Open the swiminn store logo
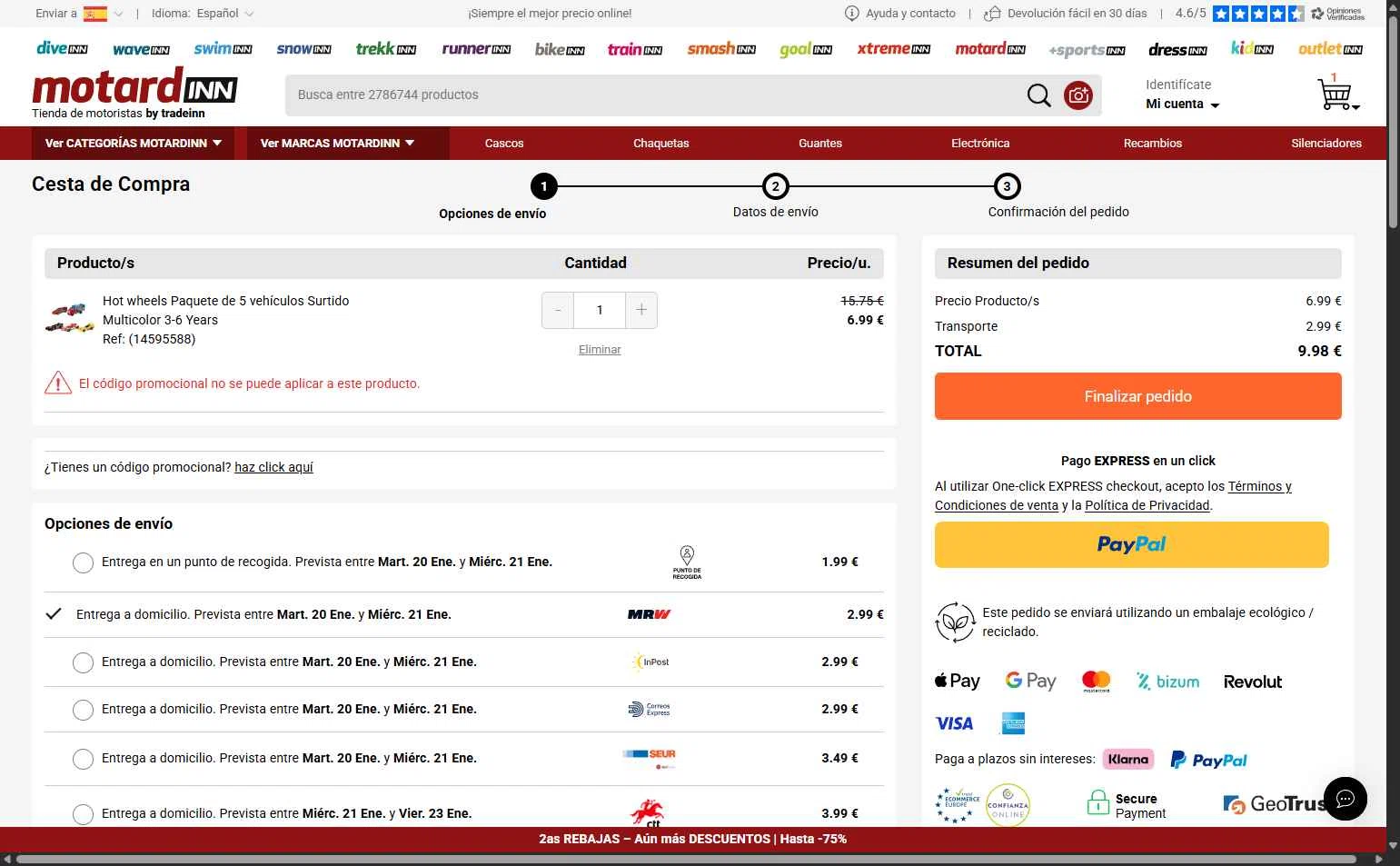Screen dimensions: 1400x866 coord(223,49)
